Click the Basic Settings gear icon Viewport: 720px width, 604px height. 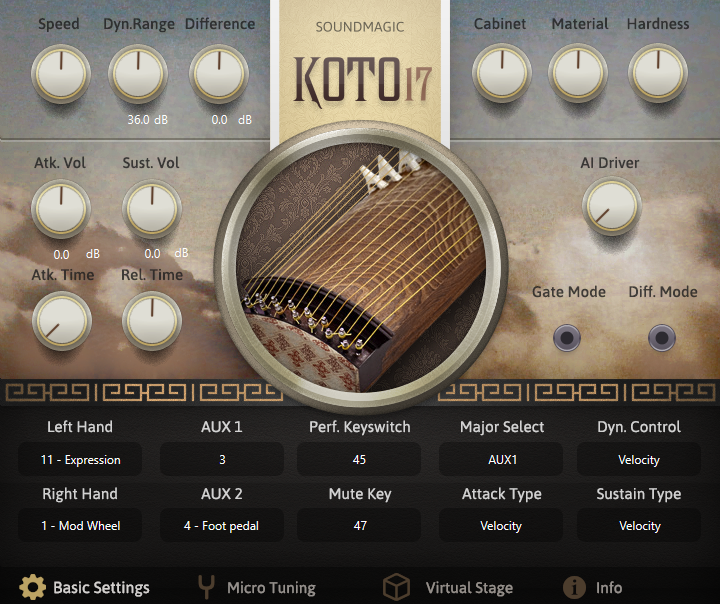coord(33,587)
